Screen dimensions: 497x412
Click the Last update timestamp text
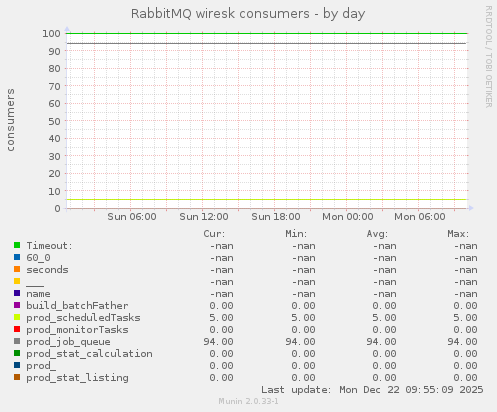pyautogui.click(x=372, y=390)
